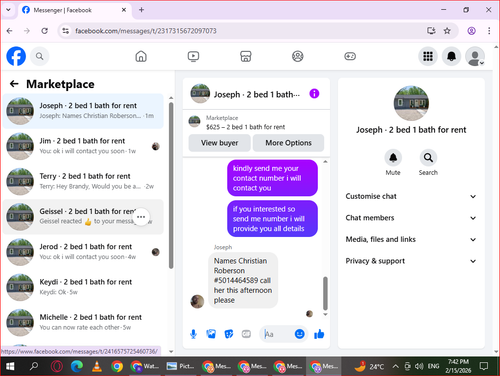Viewport: 500px width, 376px height.
Task: Expand the Chat members section
Action: click(411, 218)
